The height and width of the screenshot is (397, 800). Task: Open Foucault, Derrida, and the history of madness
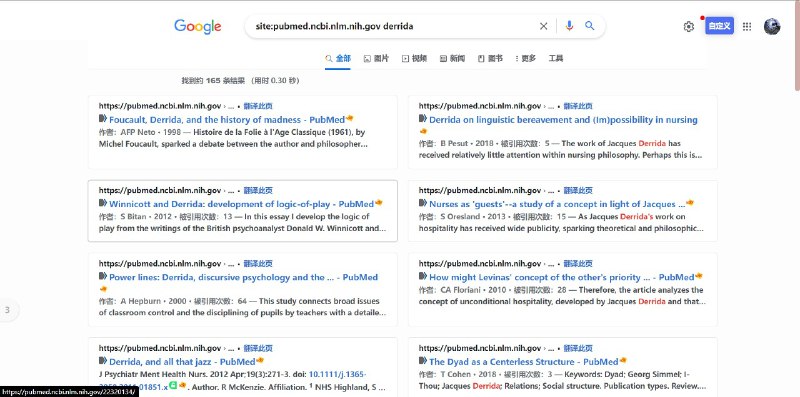(x=227, y=120)
